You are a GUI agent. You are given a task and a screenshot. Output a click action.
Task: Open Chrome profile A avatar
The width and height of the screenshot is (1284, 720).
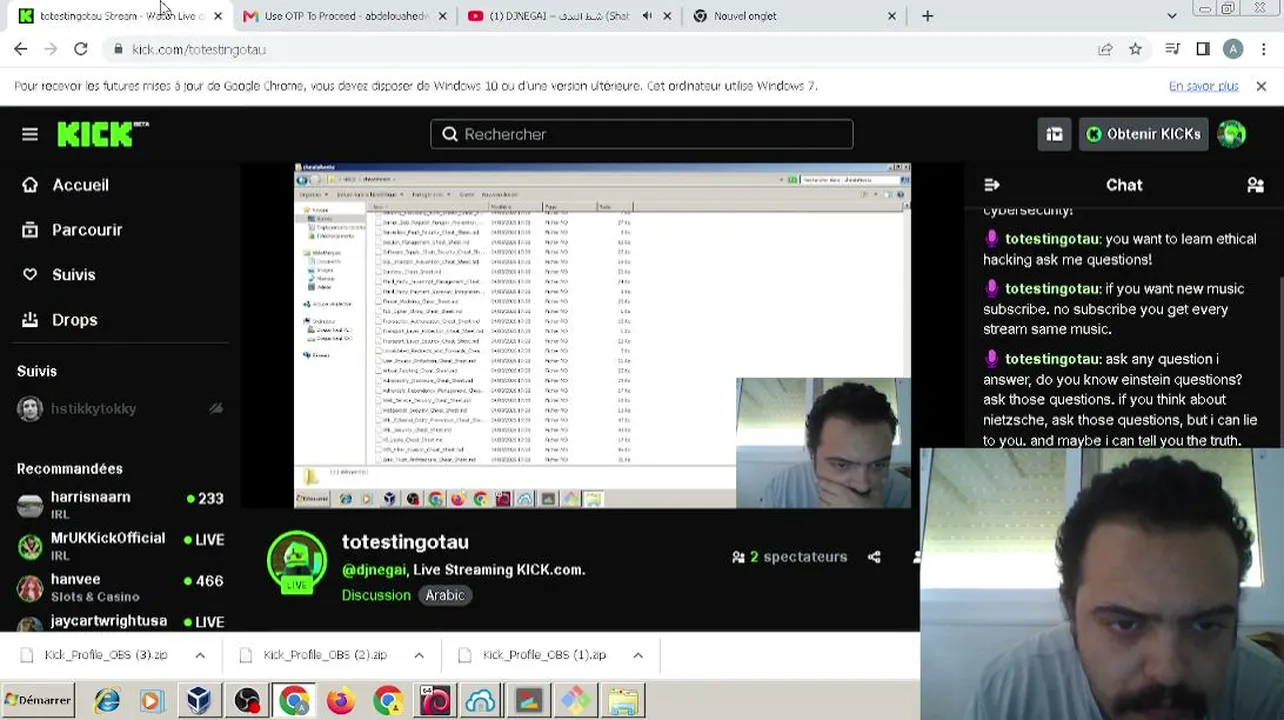(x=1233, y=49)
